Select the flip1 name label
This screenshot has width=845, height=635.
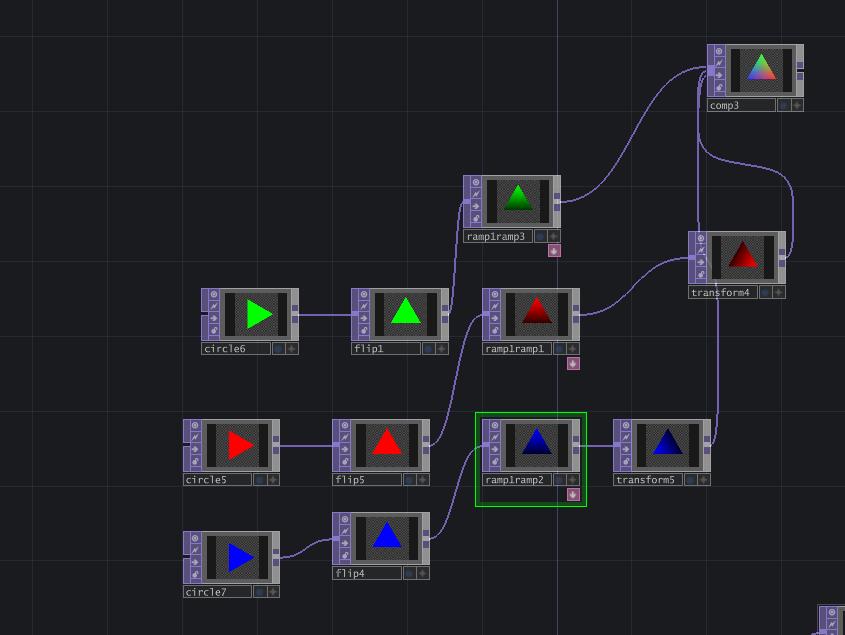(385, 349)
